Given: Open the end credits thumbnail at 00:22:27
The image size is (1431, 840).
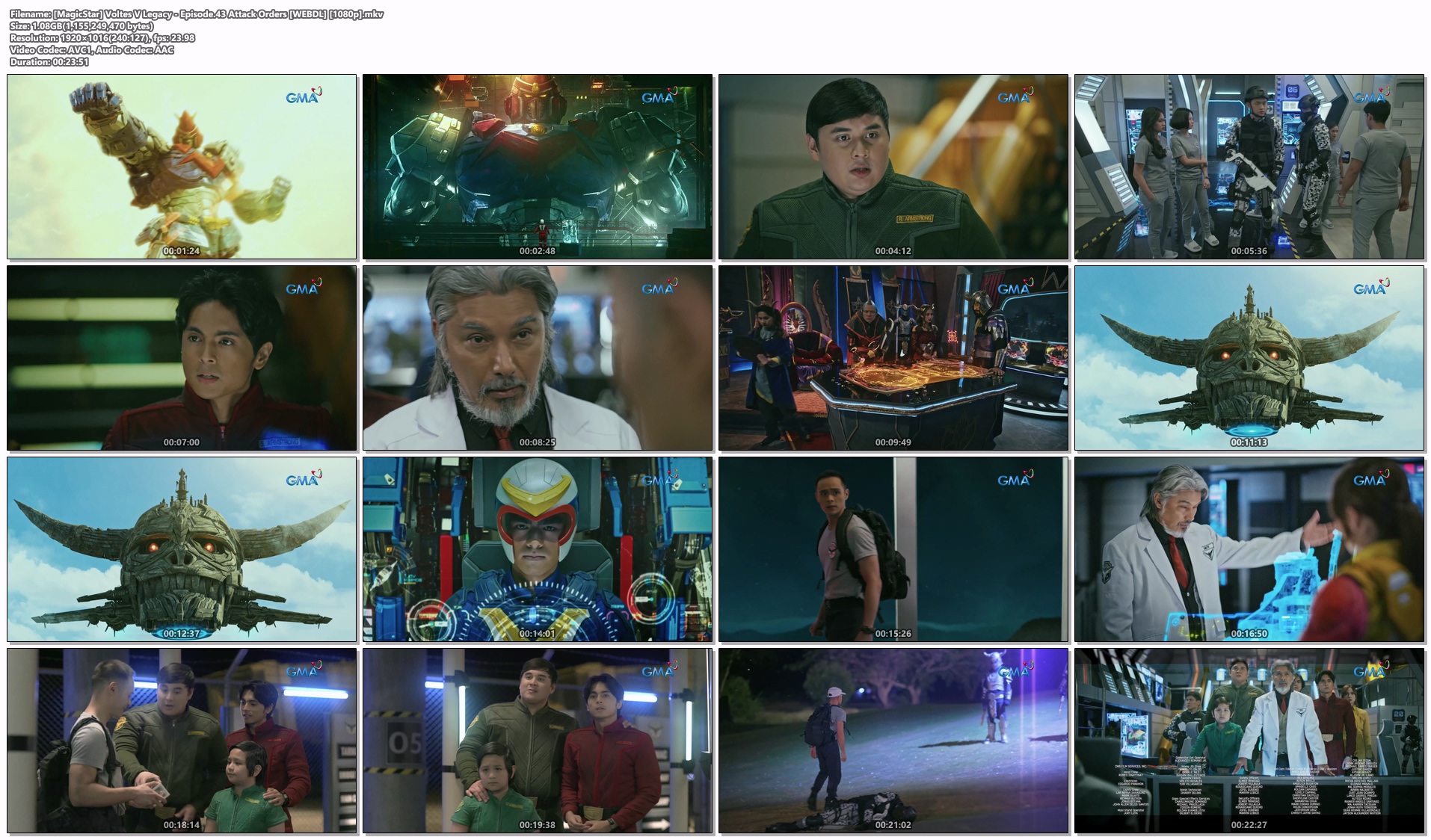Looking at the screenshot, I should click(1249, 741).
